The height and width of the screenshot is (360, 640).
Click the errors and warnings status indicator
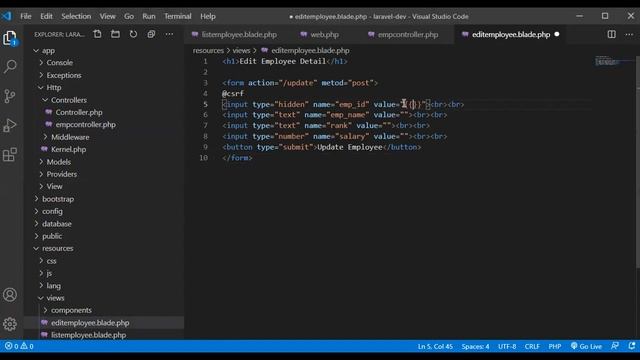point(19,346)
